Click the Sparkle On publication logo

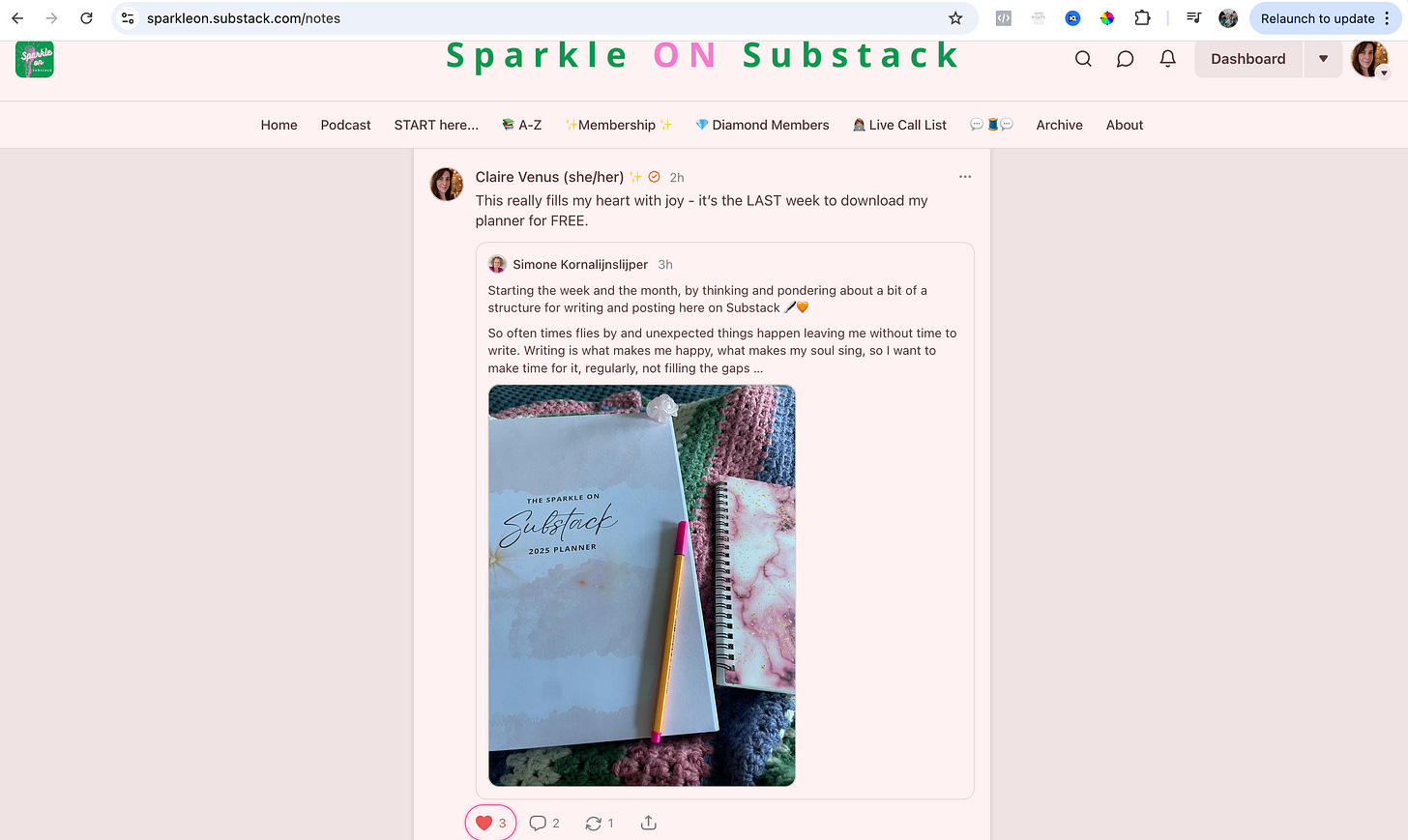coord(35,59)
